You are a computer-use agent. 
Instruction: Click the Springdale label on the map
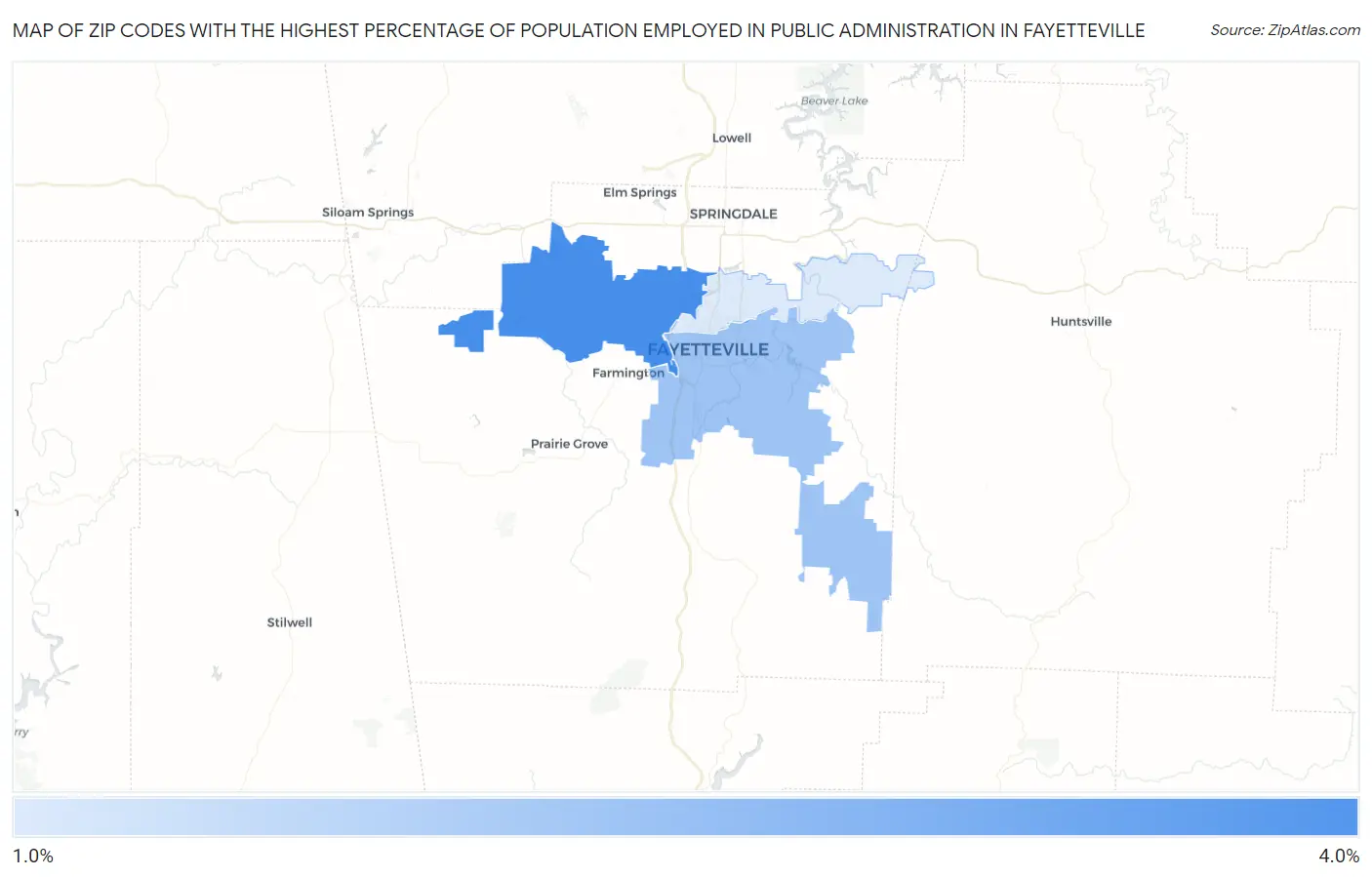click(733, 214)
